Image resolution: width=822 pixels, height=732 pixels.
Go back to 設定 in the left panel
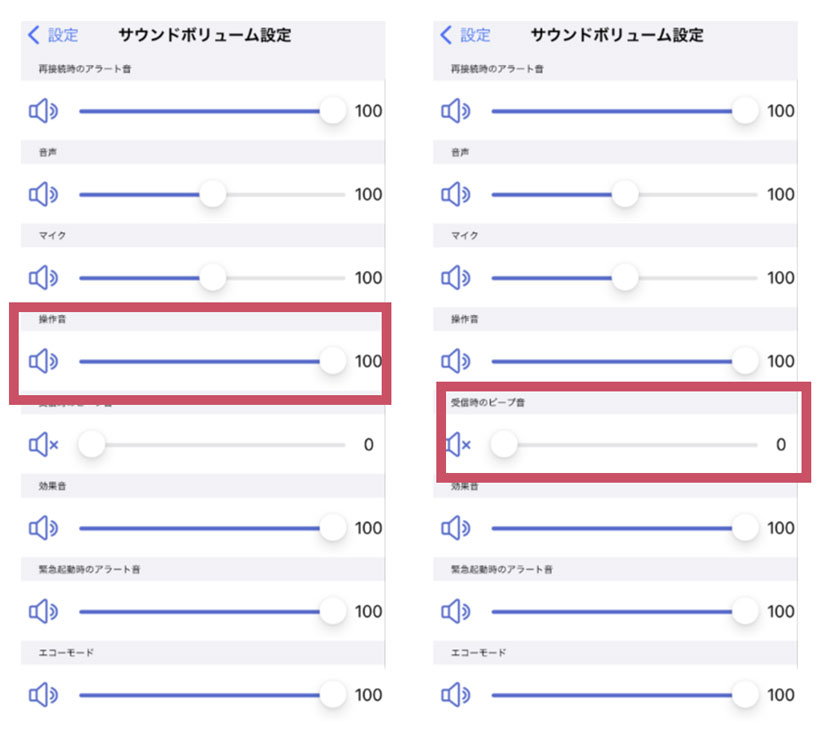(x=54, y=35)
